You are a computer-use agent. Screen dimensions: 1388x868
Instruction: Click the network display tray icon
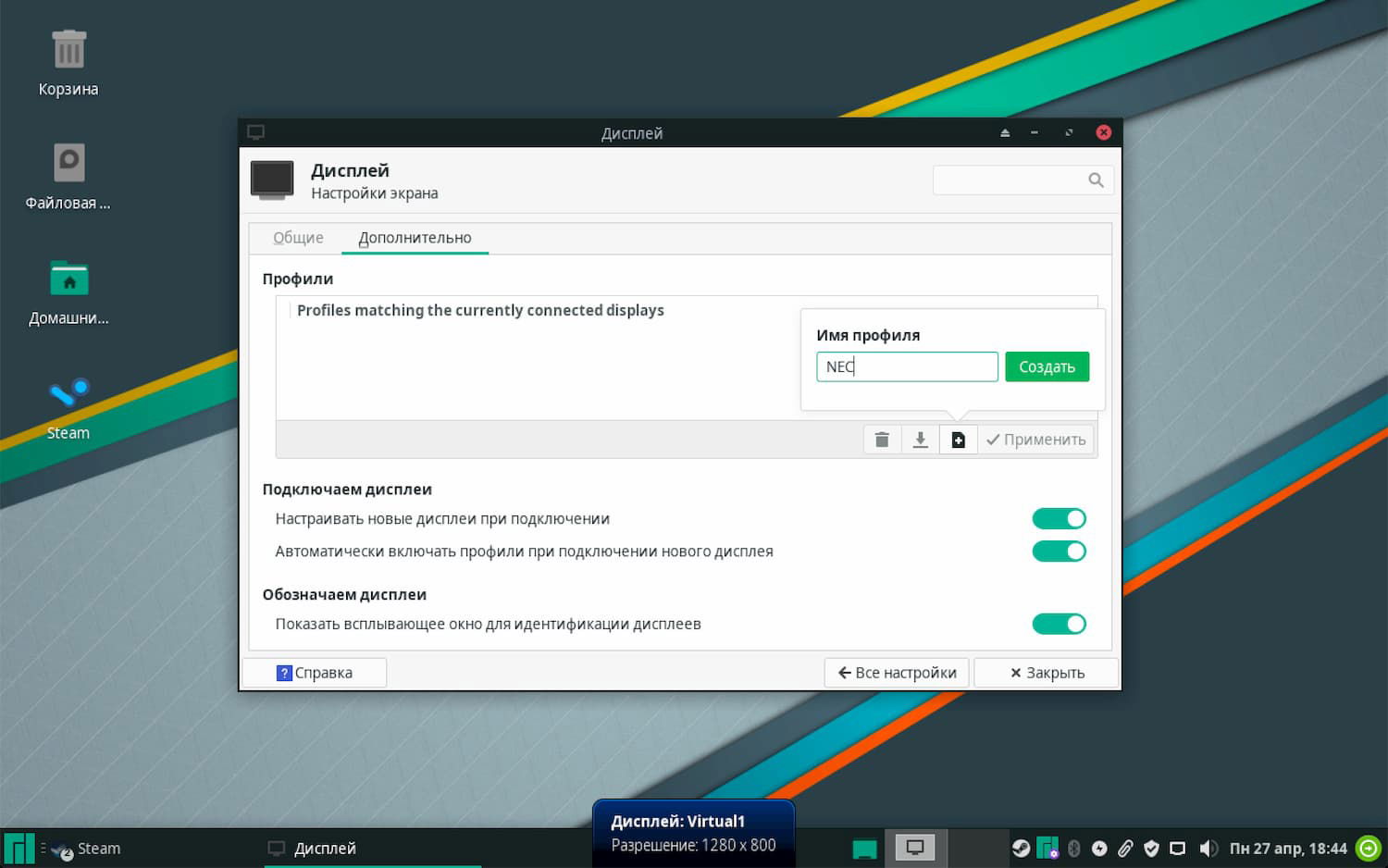[x=1177, y=849]
